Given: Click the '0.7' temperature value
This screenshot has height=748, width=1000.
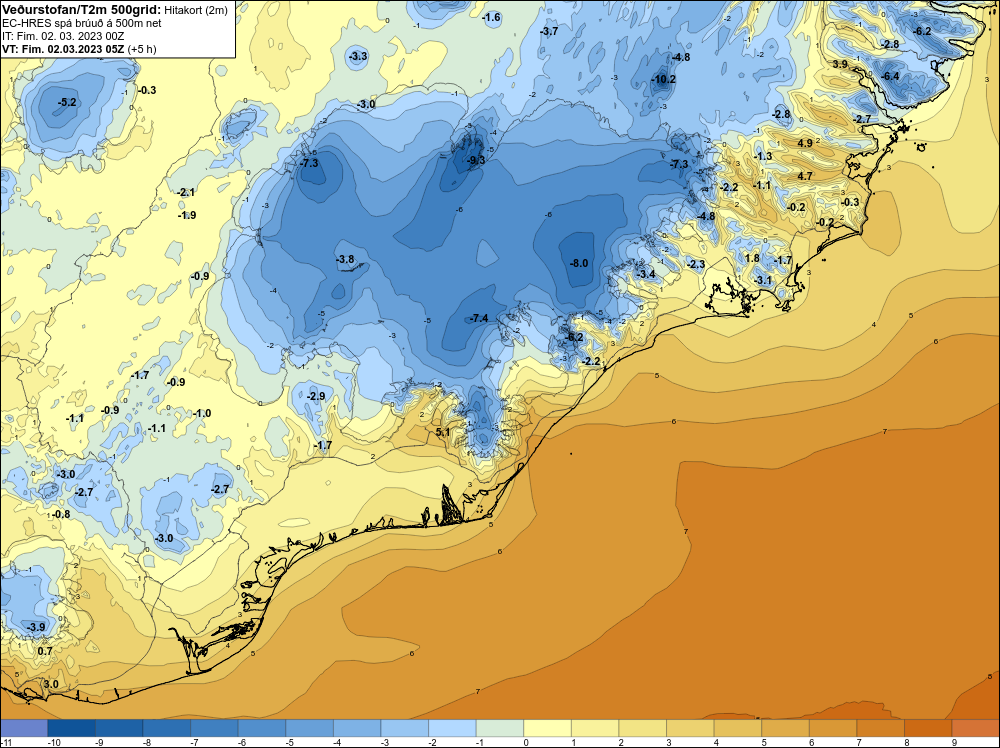Looking at the screenshot, I should click(45, 651).
